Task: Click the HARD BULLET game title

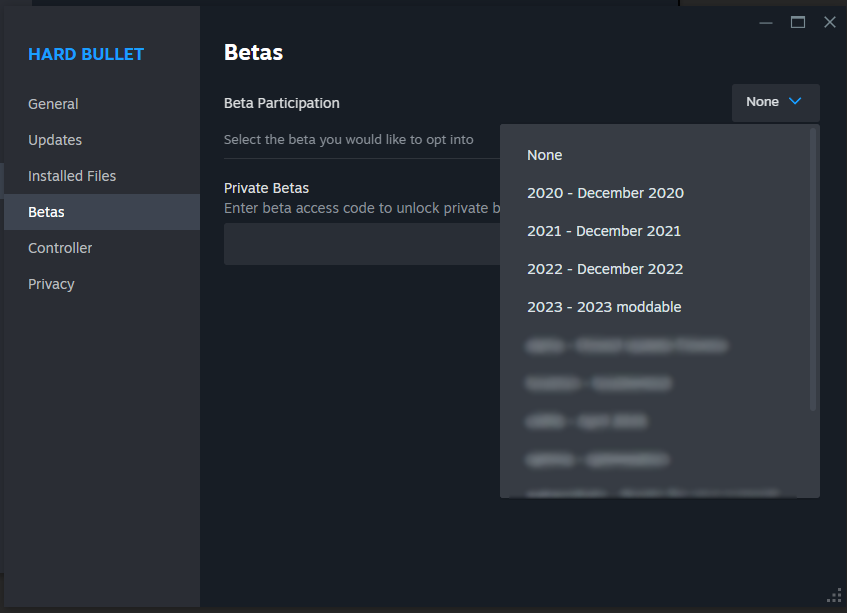Action: click(86, 55)
